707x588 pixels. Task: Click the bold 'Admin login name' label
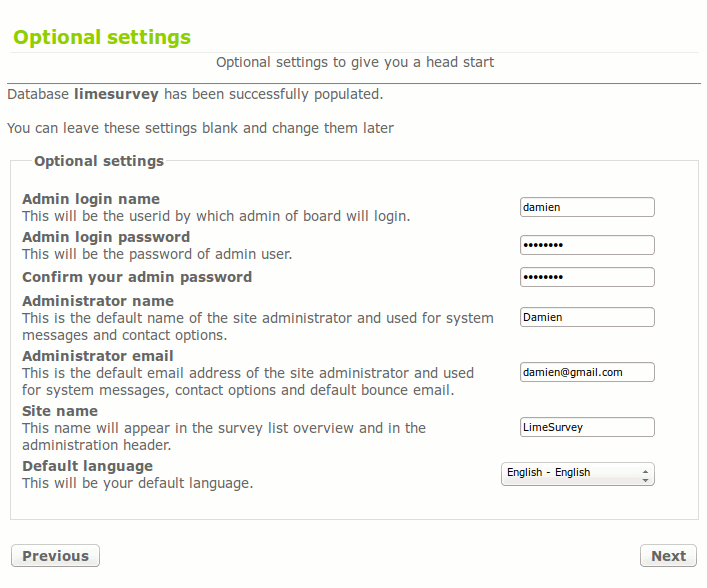tap(91, 199)
